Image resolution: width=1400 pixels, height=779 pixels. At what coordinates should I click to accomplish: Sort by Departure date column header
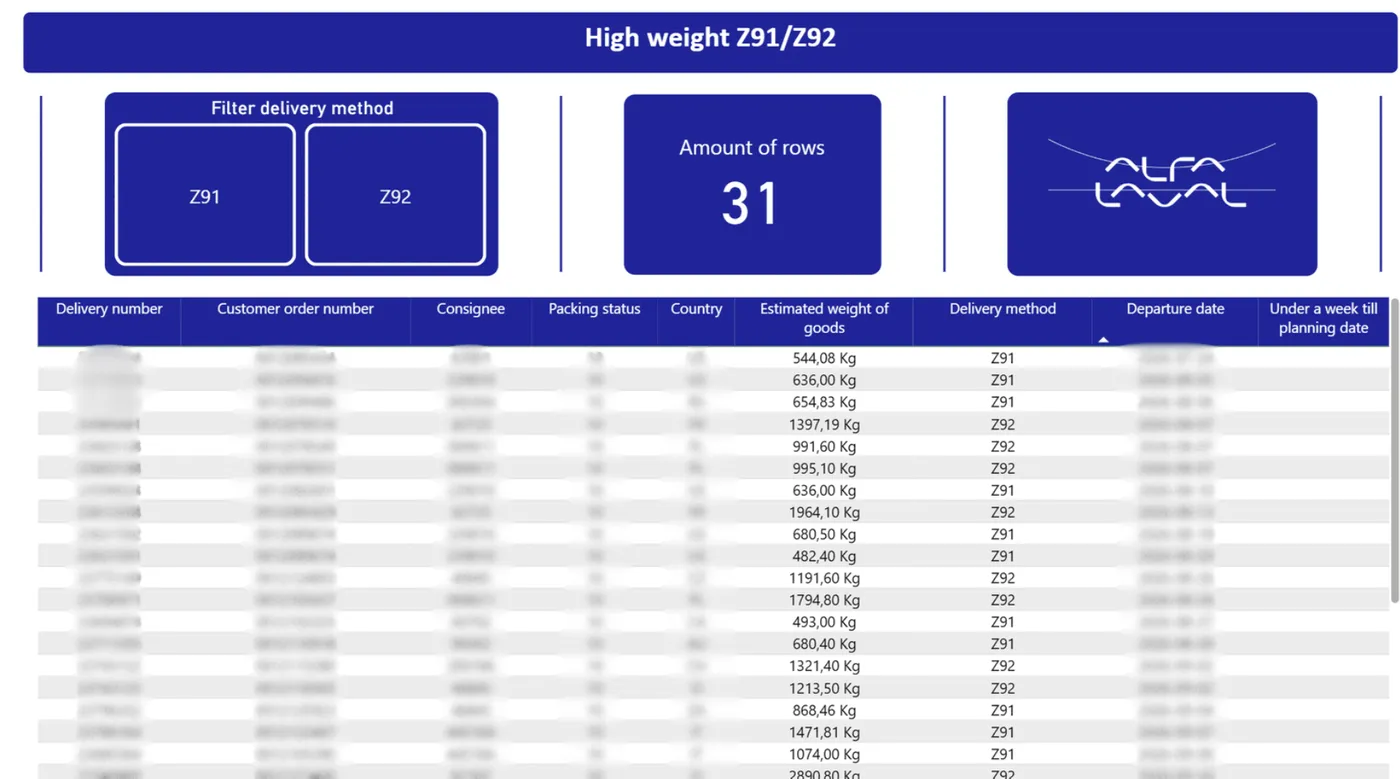pyautogui.click(x=1175, y=321)
